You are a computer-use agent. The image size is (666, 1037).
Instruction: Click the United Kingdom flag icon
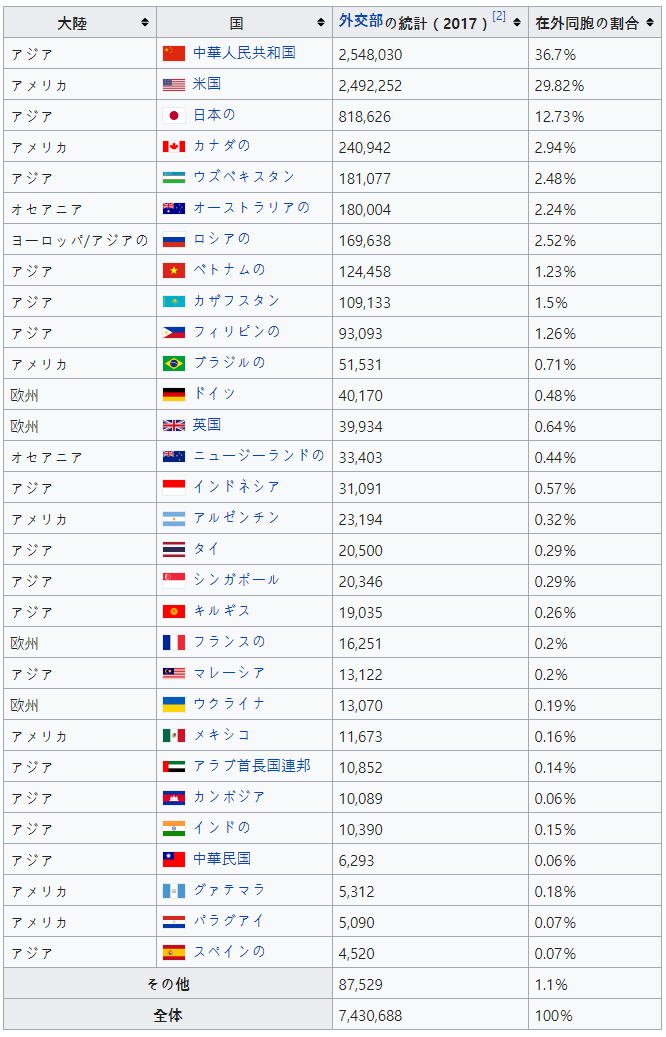[x=174, y=425]
